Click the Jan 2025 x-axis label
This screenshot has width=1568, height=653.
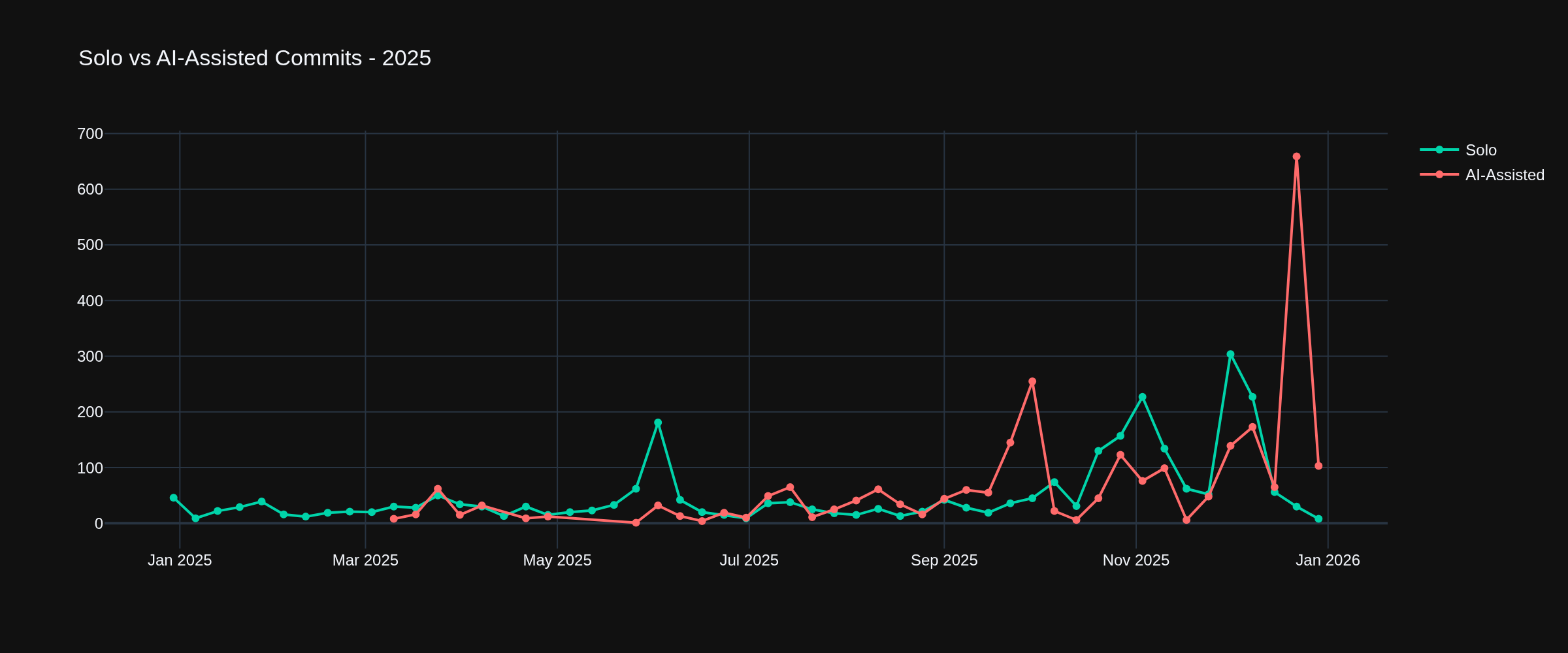tap(180, 560)
